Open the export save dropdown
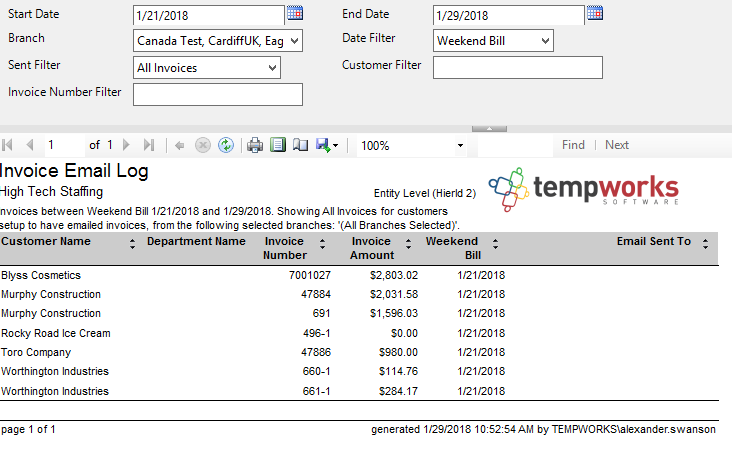732x454 pixels. [327, 146]
